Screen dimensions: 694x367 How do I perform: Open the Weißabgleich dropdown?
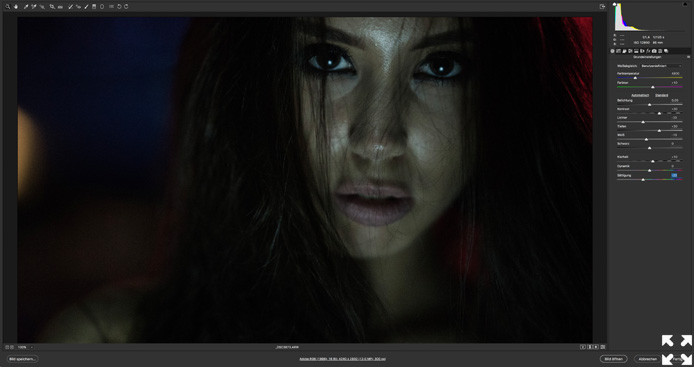[661, 66]
